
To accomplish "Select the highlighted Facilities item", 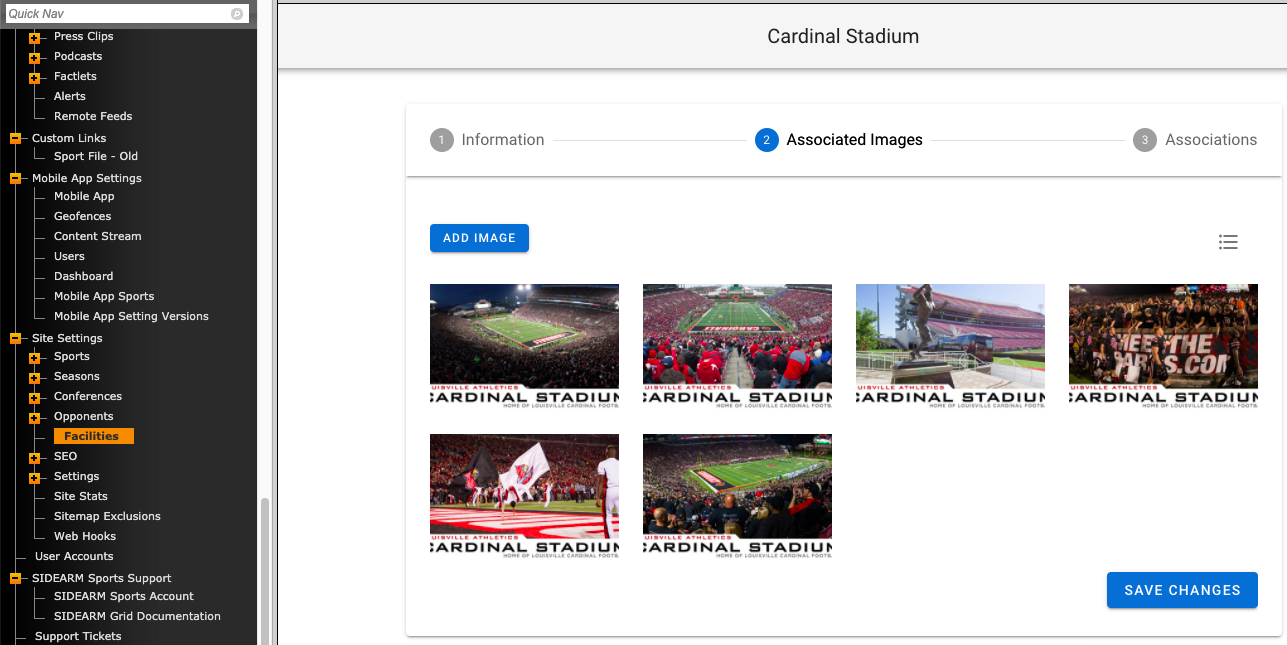I will point(93,436).
